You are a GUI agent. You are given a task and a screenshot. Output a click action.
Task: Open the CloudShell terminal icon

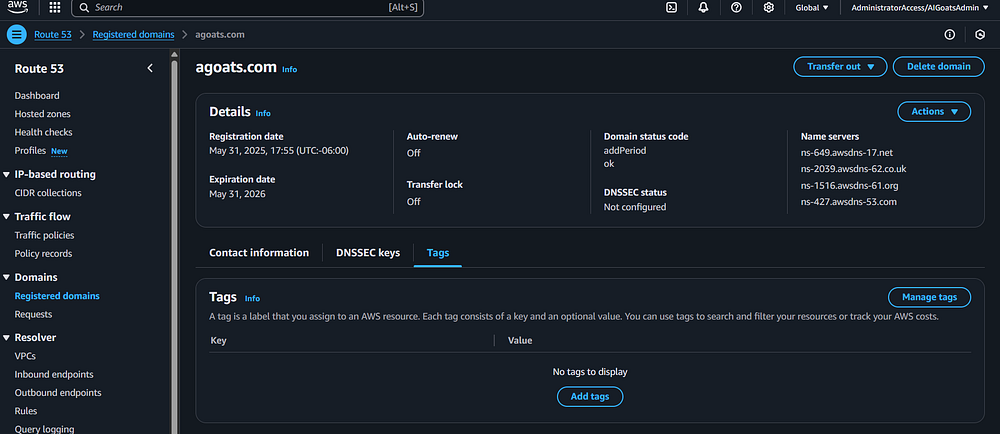(673, 8)
